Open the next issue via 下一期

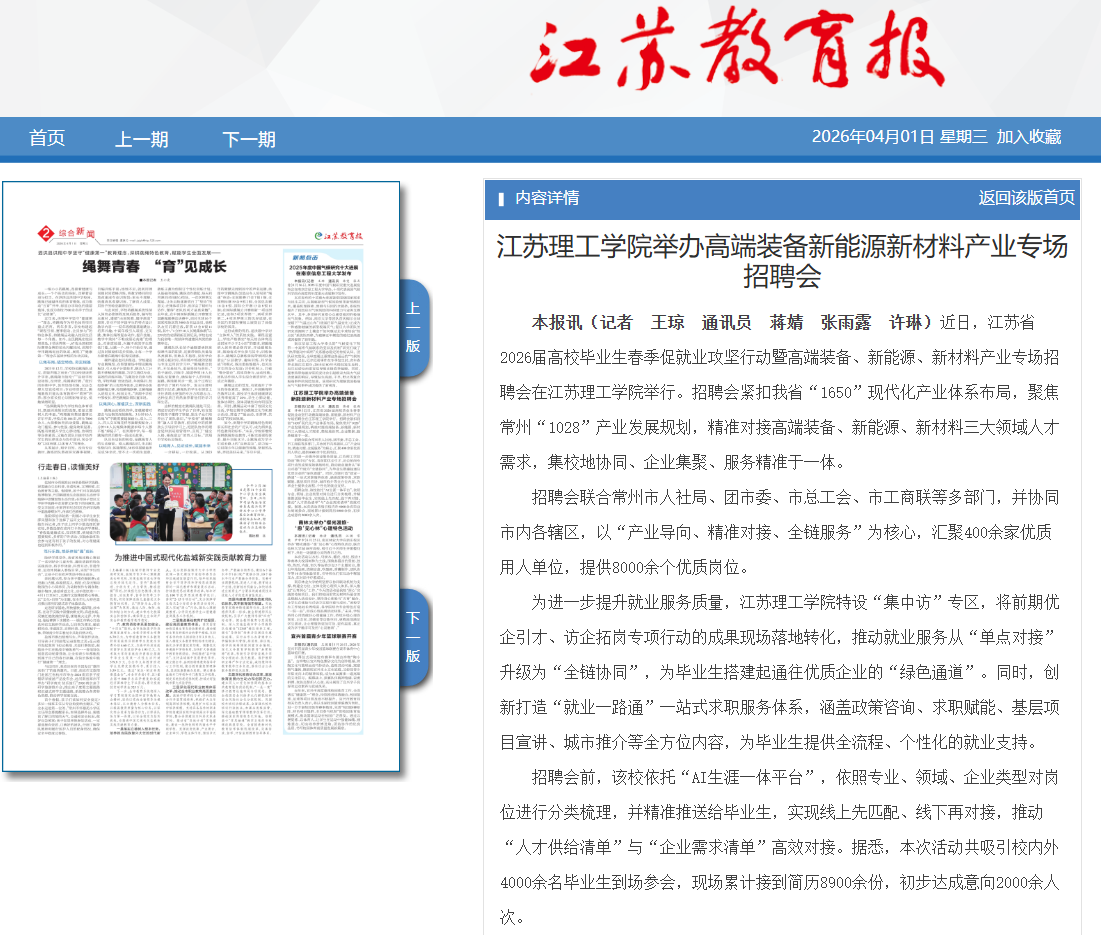[x=249, y=139]
